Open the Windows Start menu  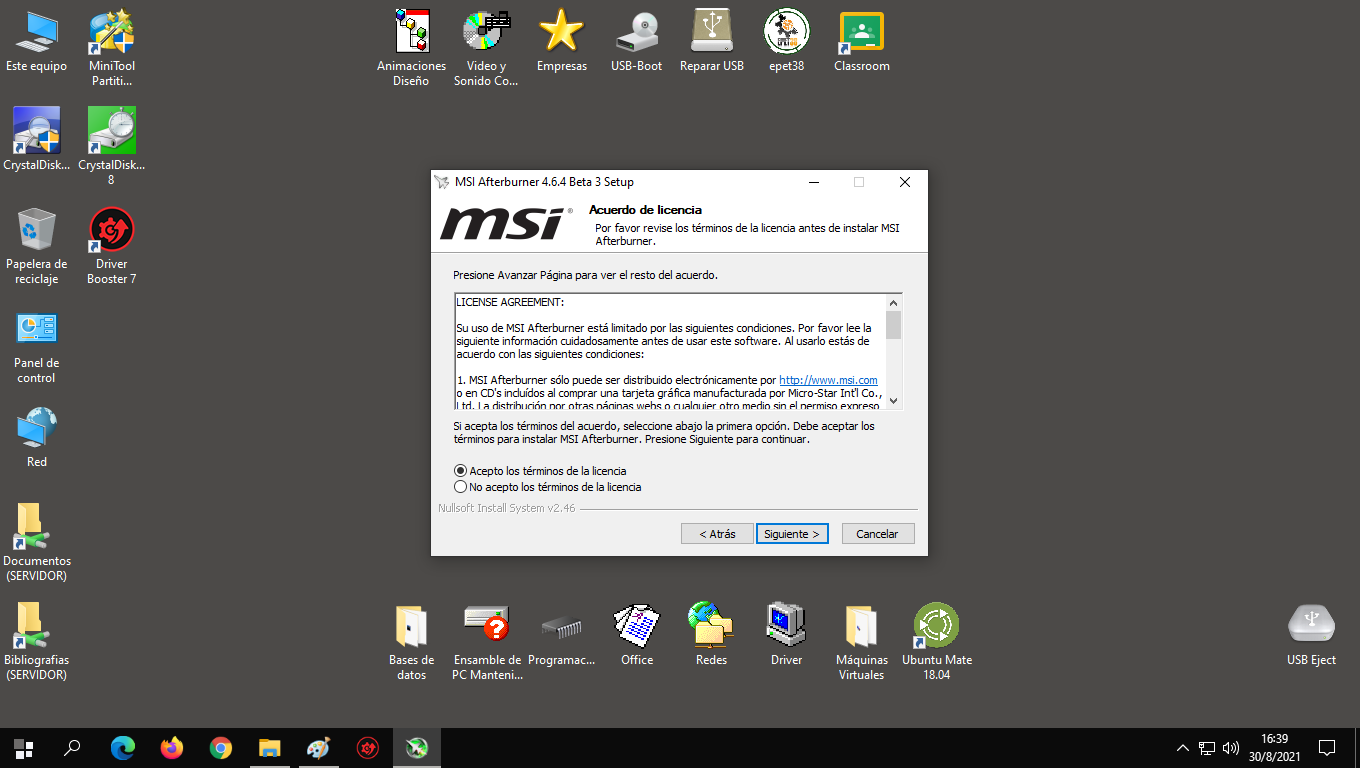click(x=24, y=748)
